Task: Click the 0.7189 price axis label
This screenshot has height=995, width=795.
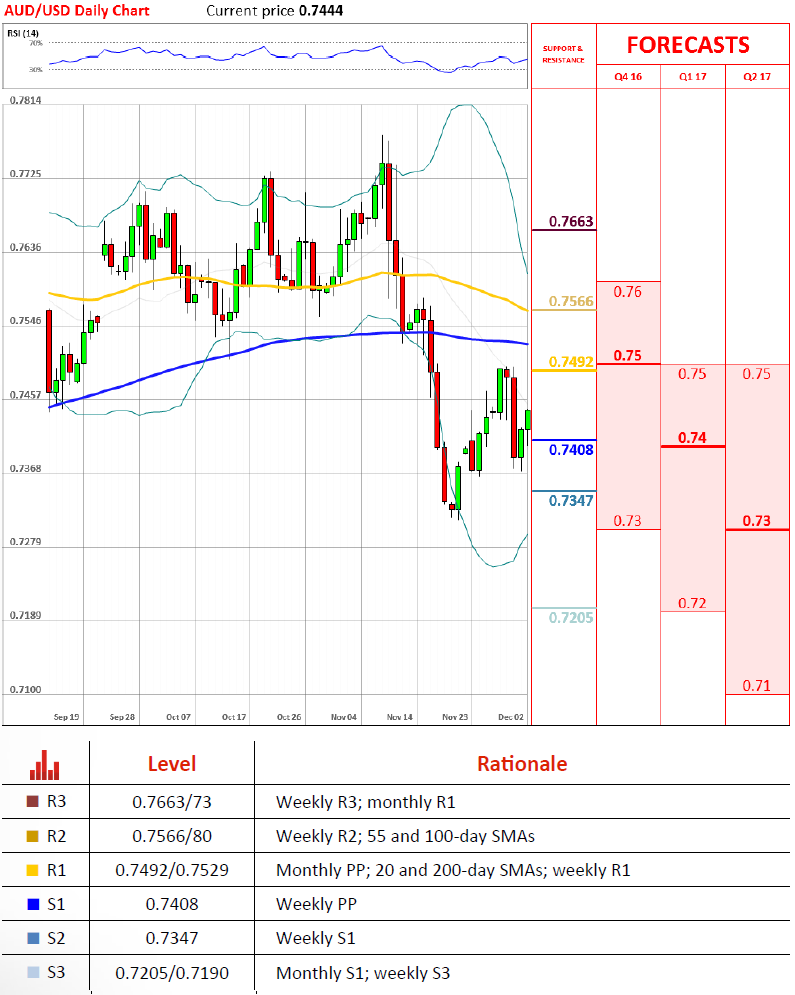Action: (x=25, y=616)
